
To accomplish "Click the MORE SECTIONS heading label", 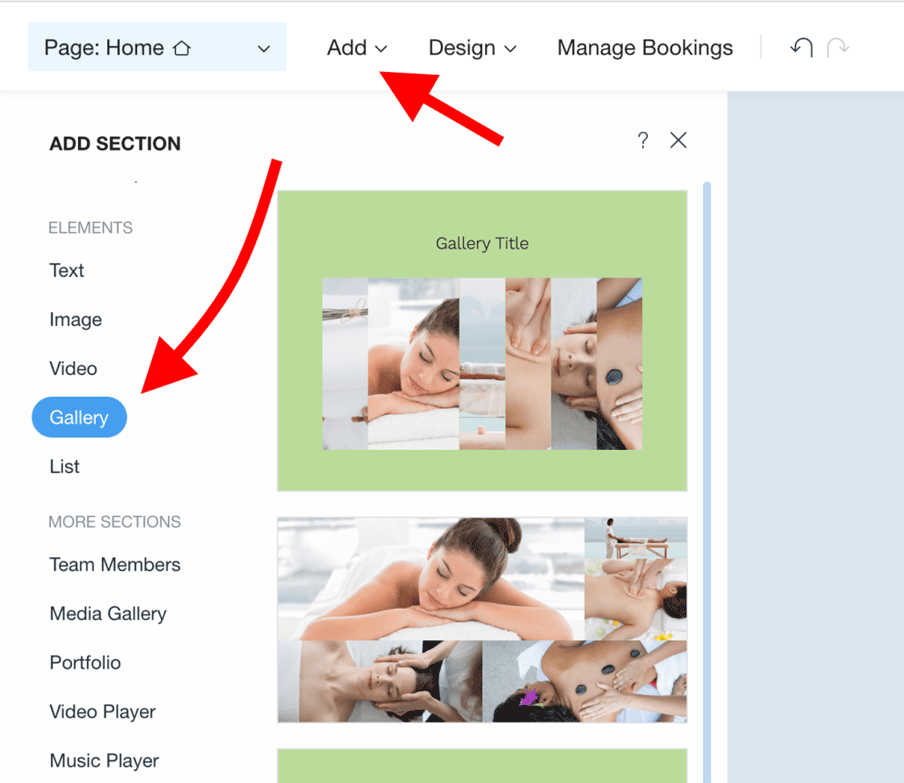I will 114,522.
